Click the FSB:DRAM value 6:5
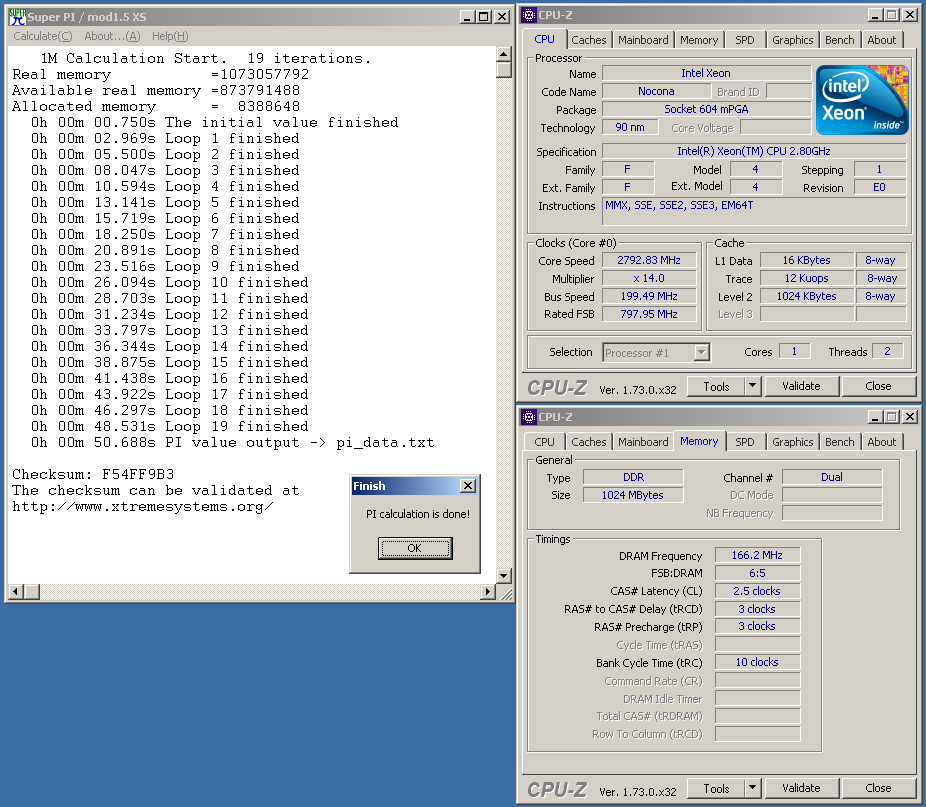Screen dimensions: 926x807 point(757,573)
